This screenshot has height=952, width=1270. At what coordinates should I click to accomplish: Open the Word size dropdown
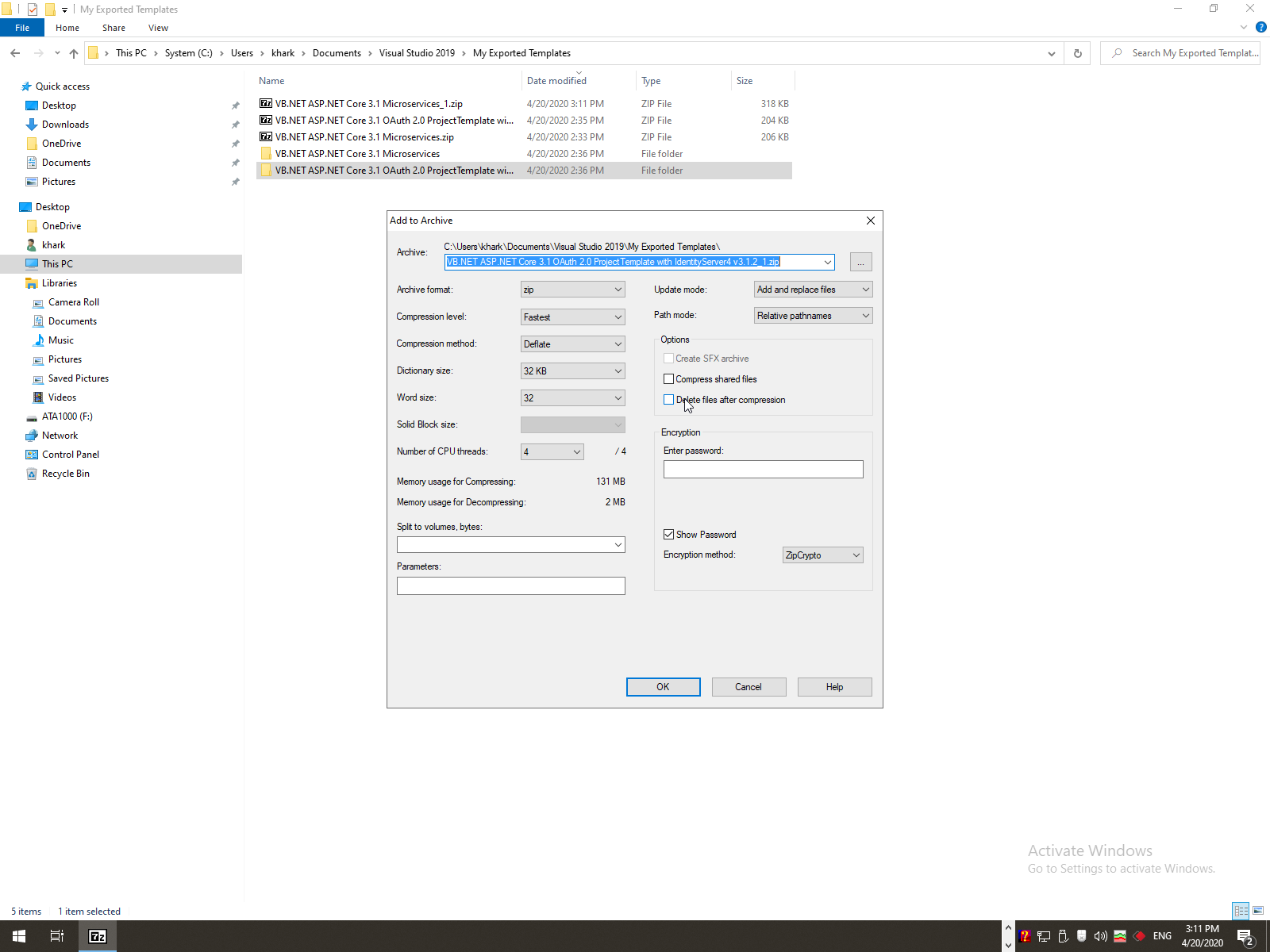click(x=573, y=397)
